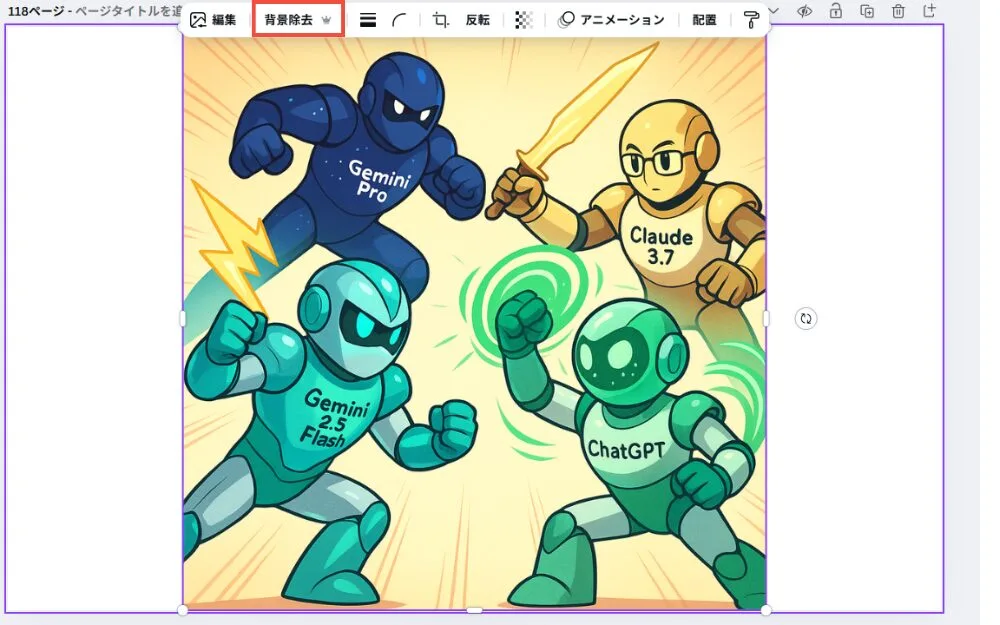Click 反転 to flip the image
The width and height of the screenshot is (1000, 625).
click(478, 20)
